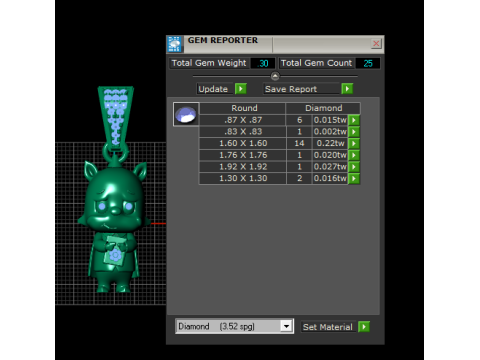Click the green arrow for the .83 X .83 row
The width and height of the screenshot is (480, 360).
[x=354, y=132]
